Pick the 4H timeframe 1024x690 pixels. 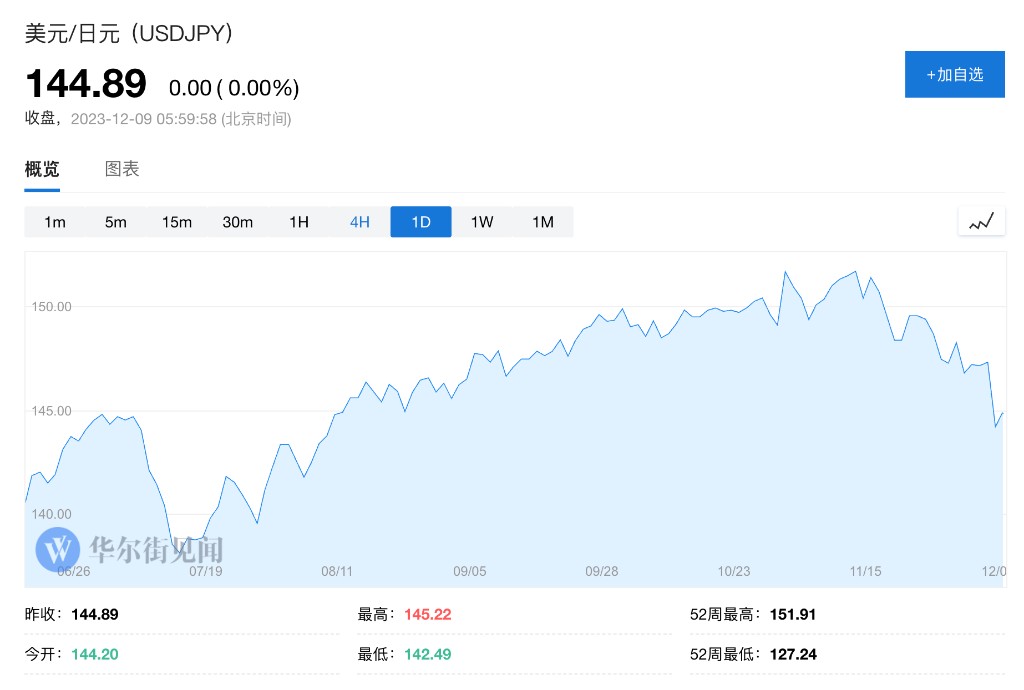(360, 222)
